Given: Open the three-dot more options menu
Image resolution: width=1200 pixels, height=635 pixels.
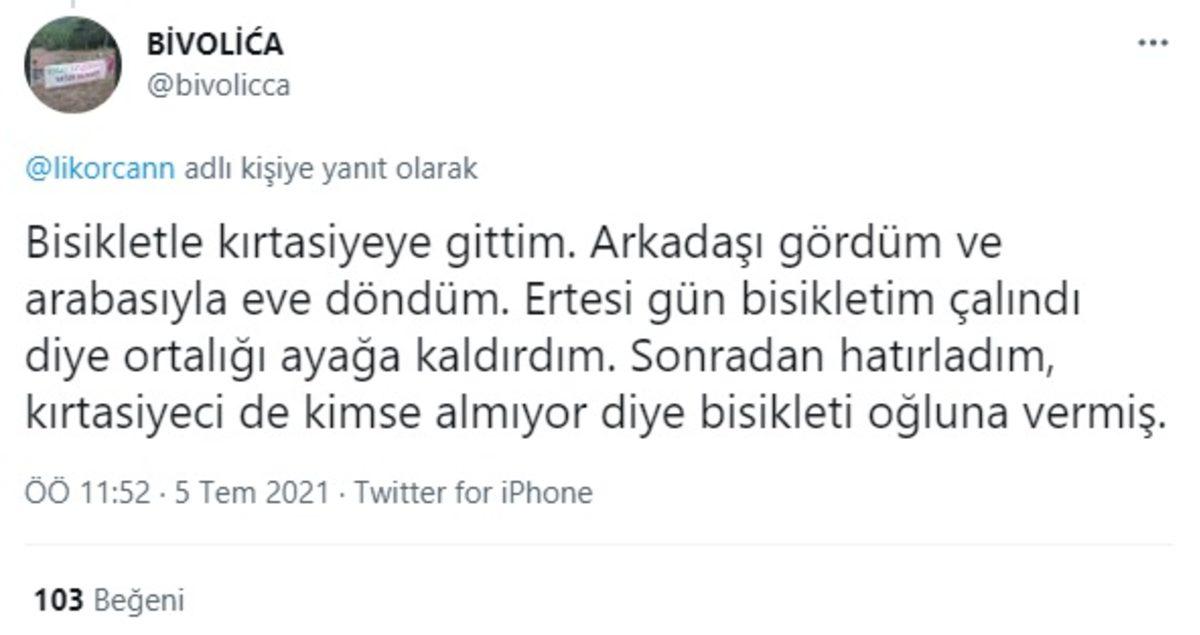Looking at the screenshot, I should [1152, 44].
